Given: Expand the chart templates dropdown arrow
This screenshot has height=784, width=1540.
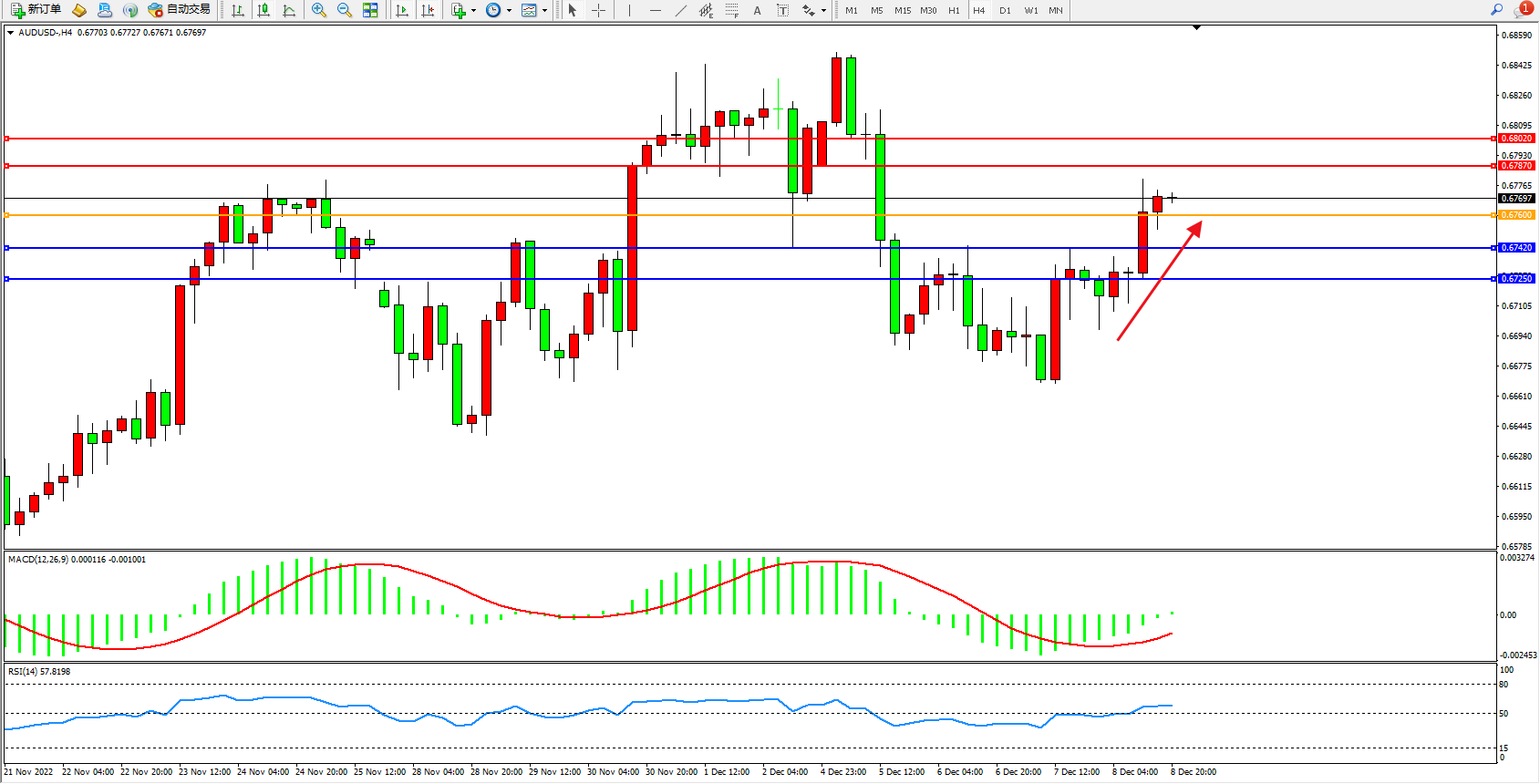Looking at the screenshot, I should coord(544,11).
